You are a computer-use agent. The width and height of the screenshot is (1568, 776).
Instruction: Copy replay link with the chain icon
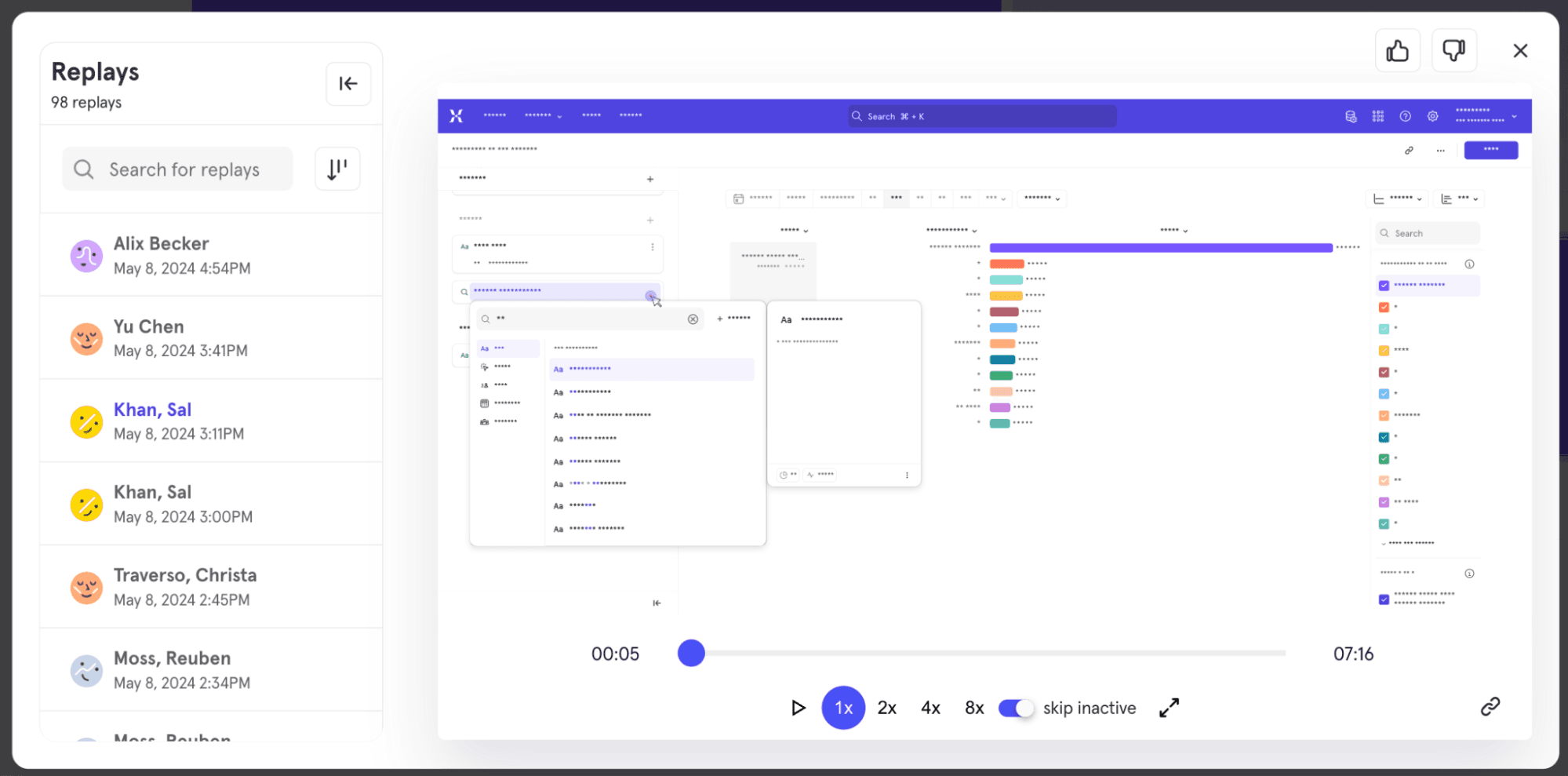tap(1490, 706)
